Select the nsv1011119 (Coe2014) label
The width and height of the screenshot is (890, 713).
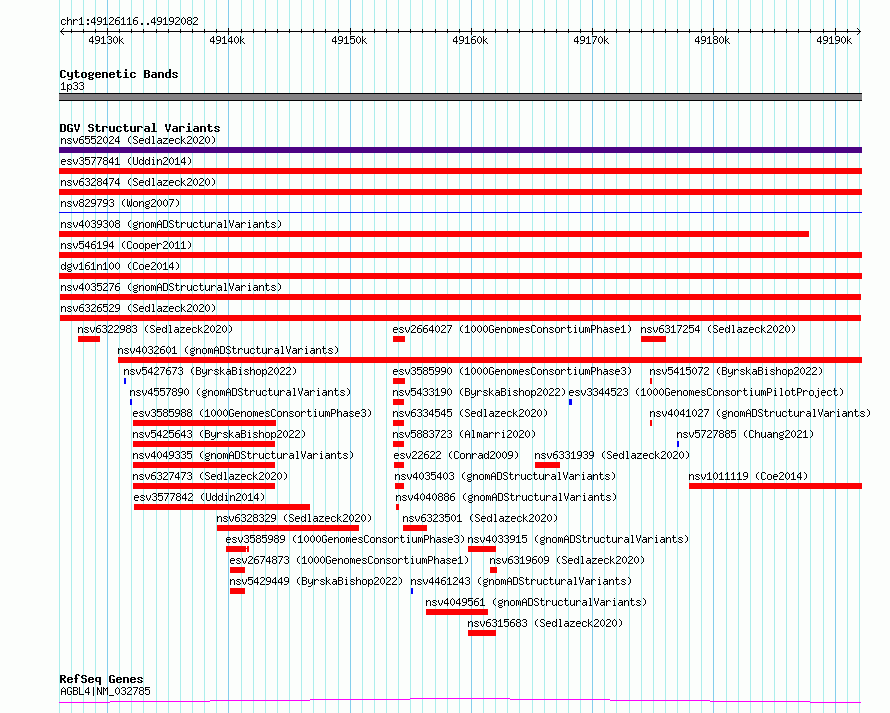tap(748, 476)
